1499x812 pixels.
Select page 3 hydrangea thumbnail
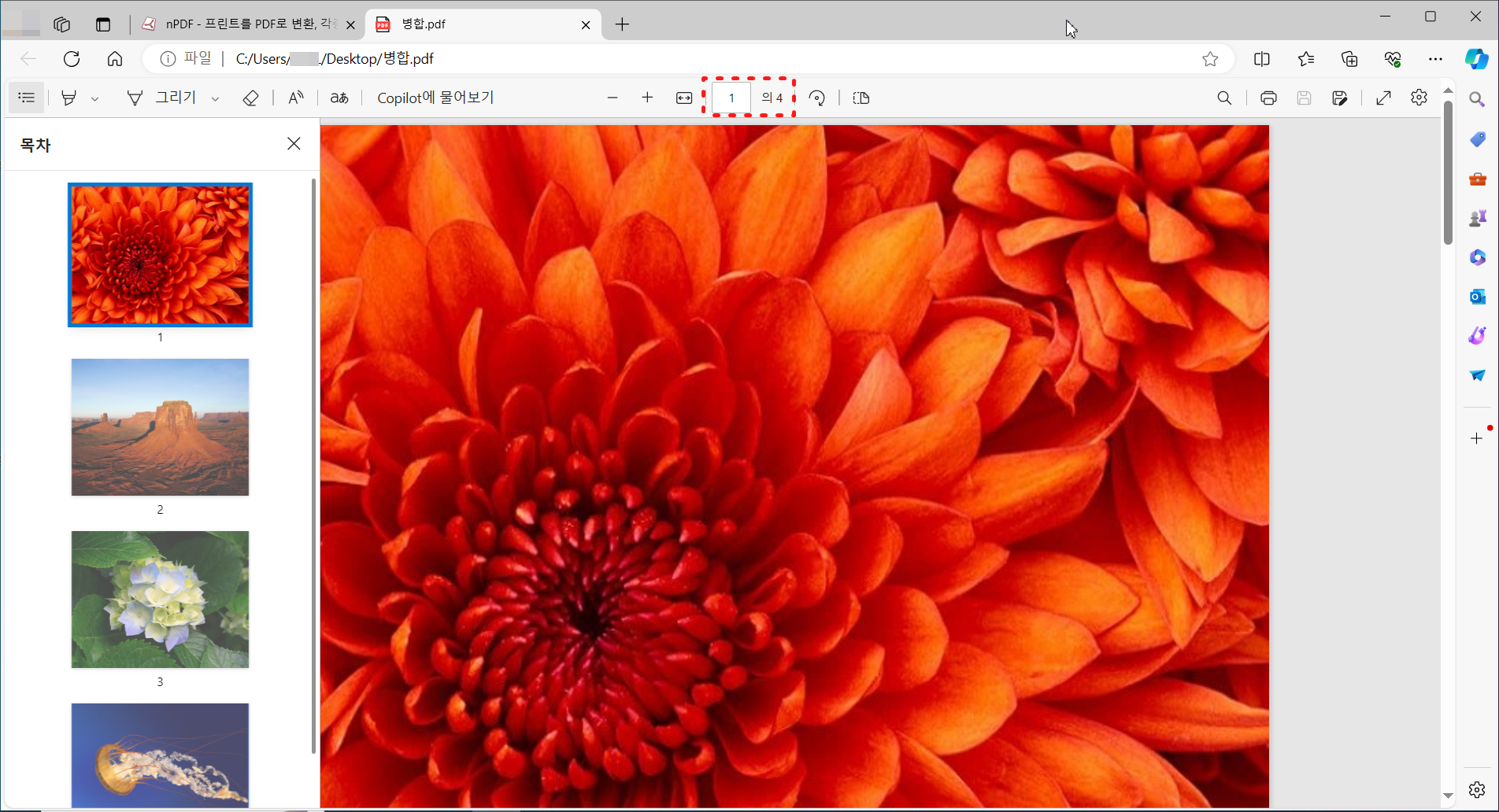coord(160,600)
